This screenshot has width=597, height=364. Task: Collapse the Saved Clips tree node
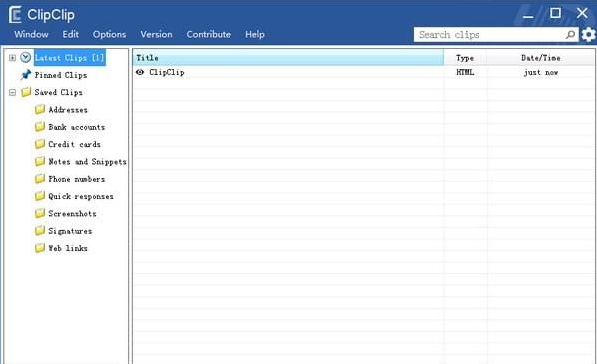[12, 93]
